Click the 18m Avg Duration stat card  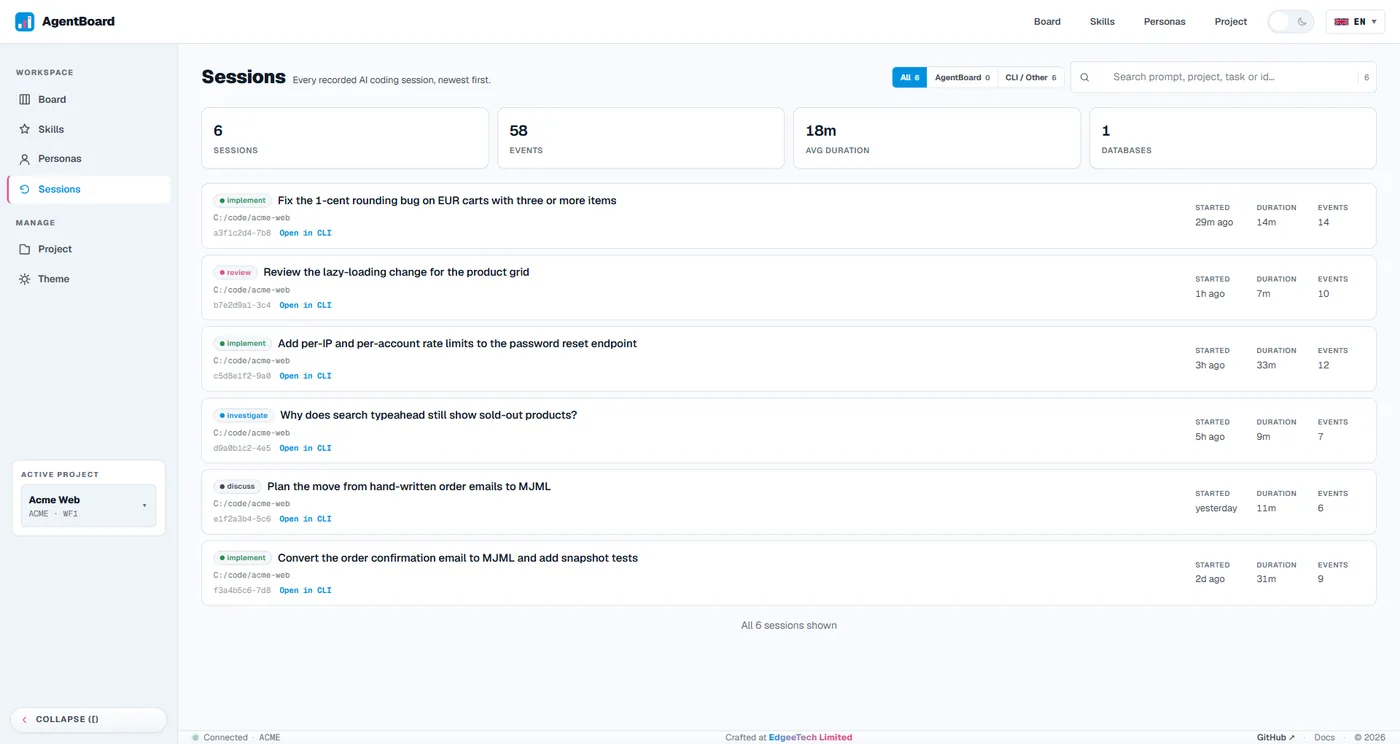[x=937, y=138]
